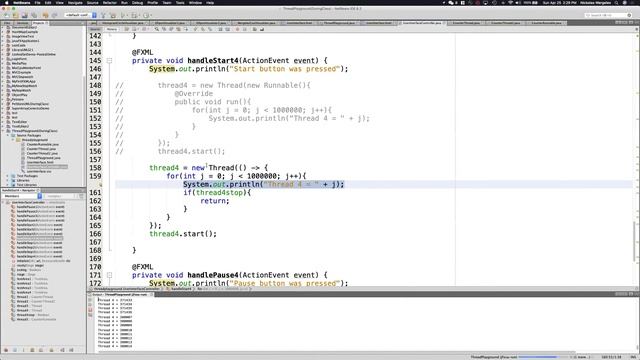Select ThreadPlayground.java in the Projects tree

coord(43,158)
